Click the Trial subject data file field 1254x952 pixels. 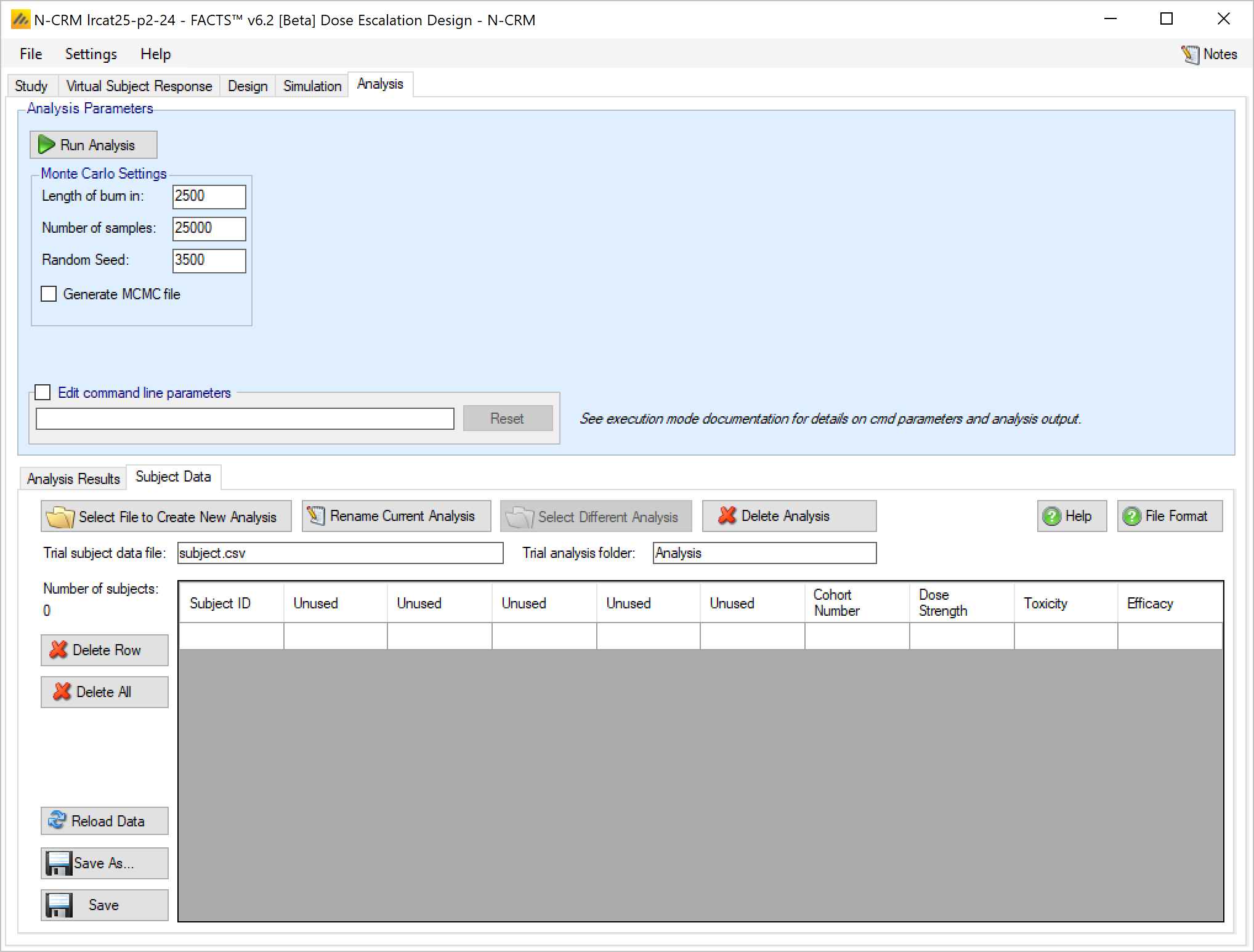coord(340,553)
